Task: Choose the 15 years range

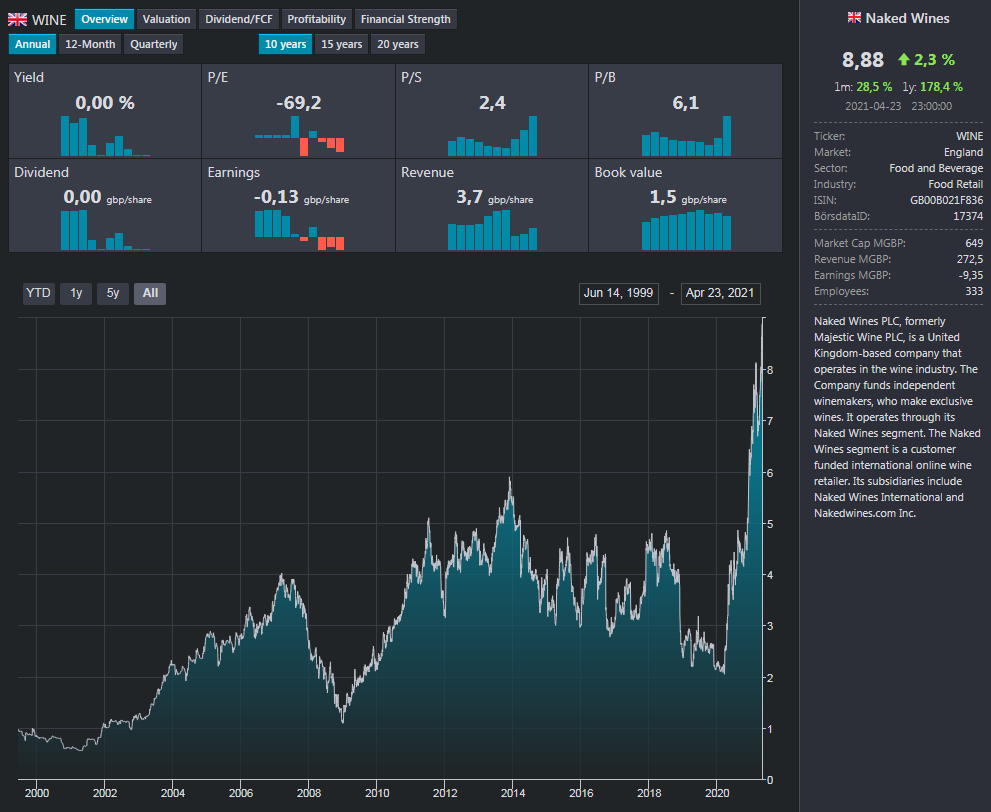Action: (341, 44)
